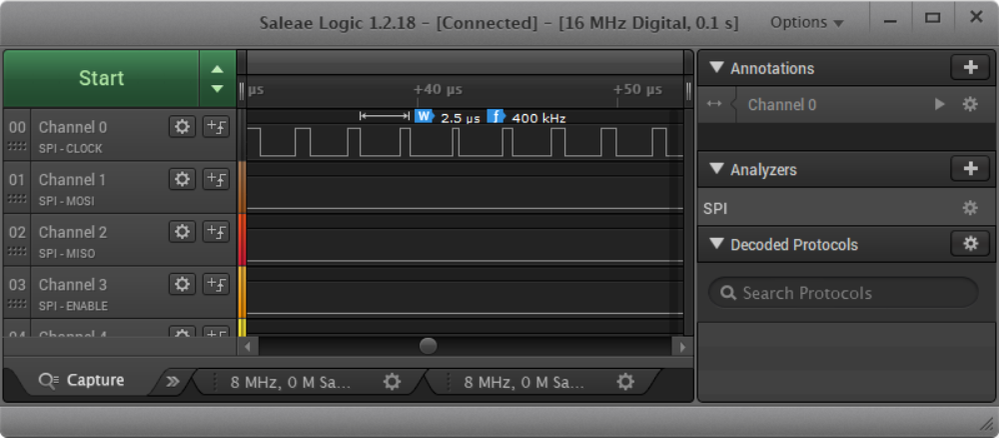Select Channel 2 SPI - MISO label
The height and width of the screenshot is (438, 999).
[66, 254]
